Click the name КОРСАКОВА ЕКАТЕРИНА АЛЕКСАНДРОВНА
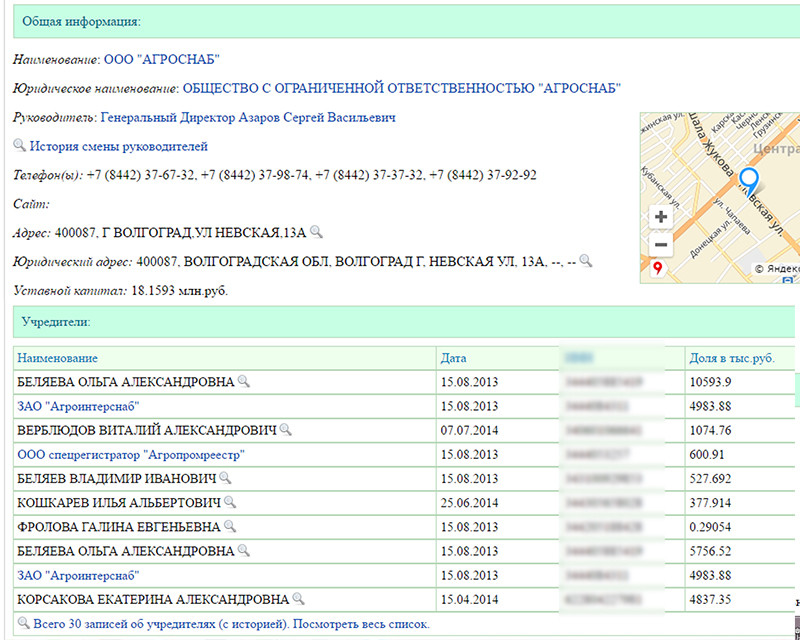The image size is (800, 640). click(x=153, y=599)
